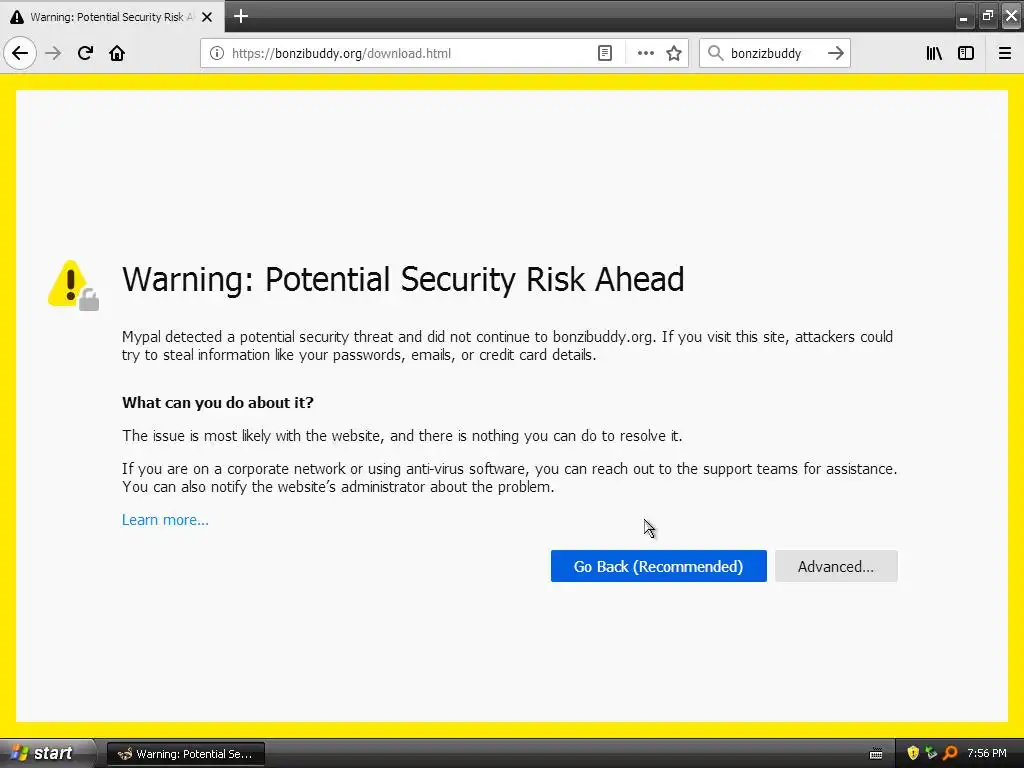Click the yellow warning triangle lock icon

pyautogui.click(x=73, y=285)
